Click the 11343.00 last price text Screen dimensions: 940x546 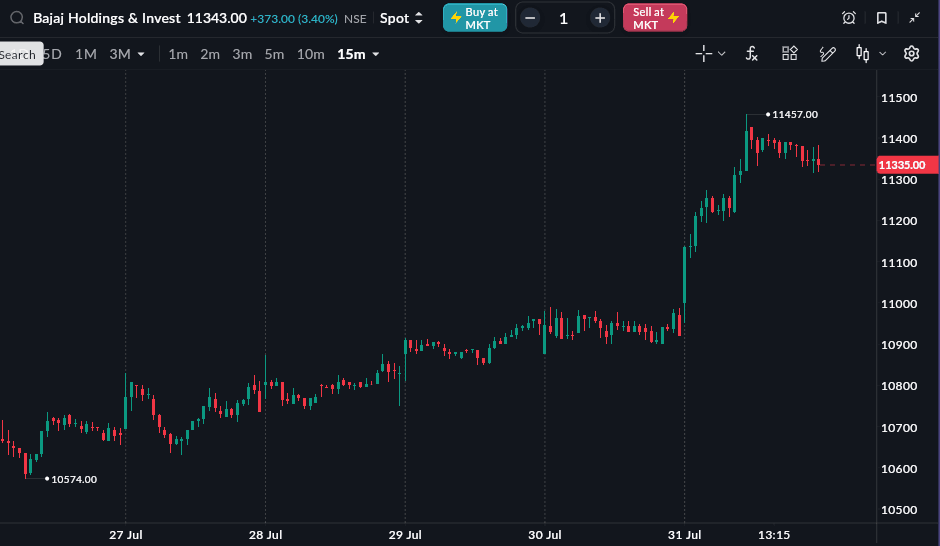point(216,18)
